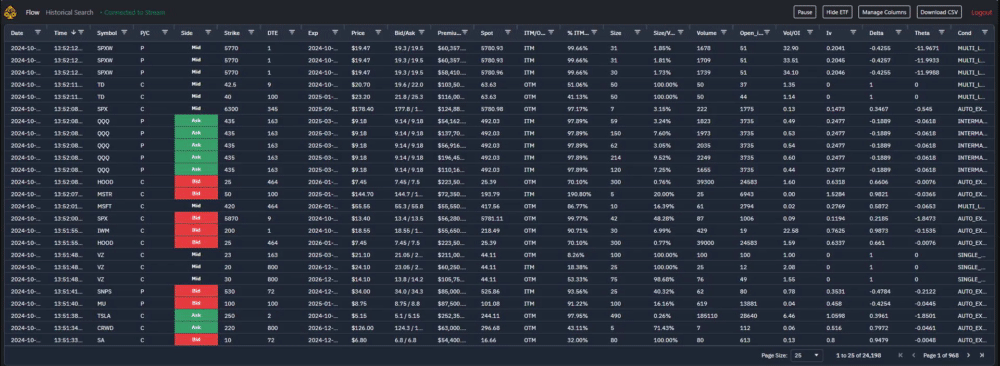The width and height of the screenshot is (1000, 366).
Task: Click the Time column sort arrow
Action: click(x=73, y=32)
